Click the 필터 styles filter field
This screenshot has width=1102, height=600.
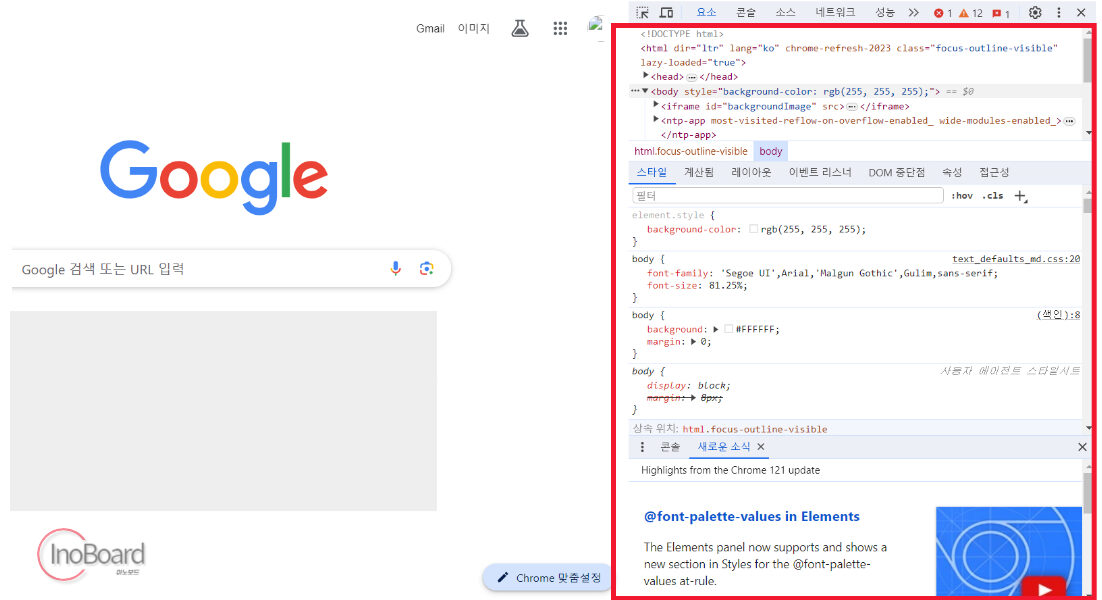(x=787, y=196)
